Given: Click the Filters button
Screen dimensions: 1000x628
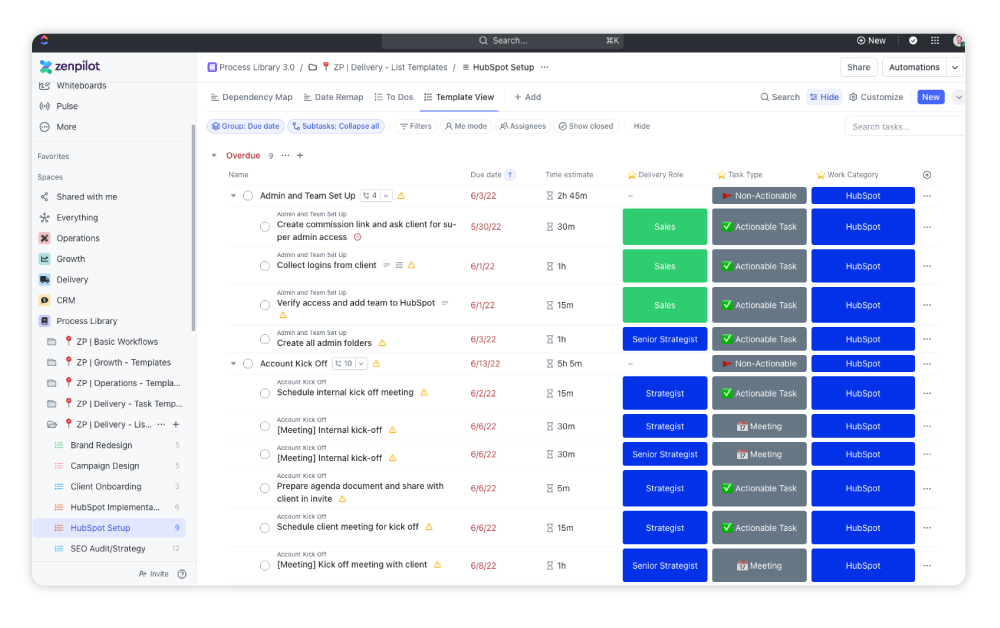Looking at the screenshot, I should [415, 126].
